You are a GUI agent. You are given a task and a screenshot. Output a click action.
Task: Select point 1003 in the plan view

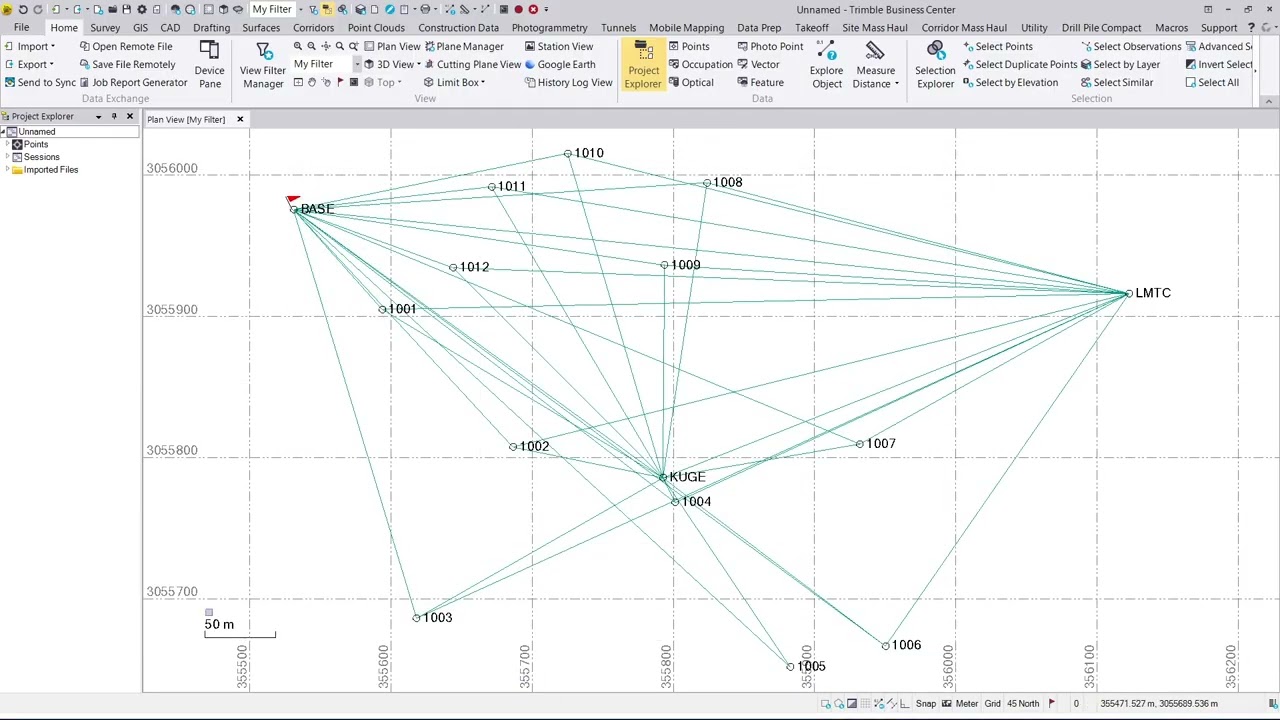pyautogui.click(x=416, y=617)
